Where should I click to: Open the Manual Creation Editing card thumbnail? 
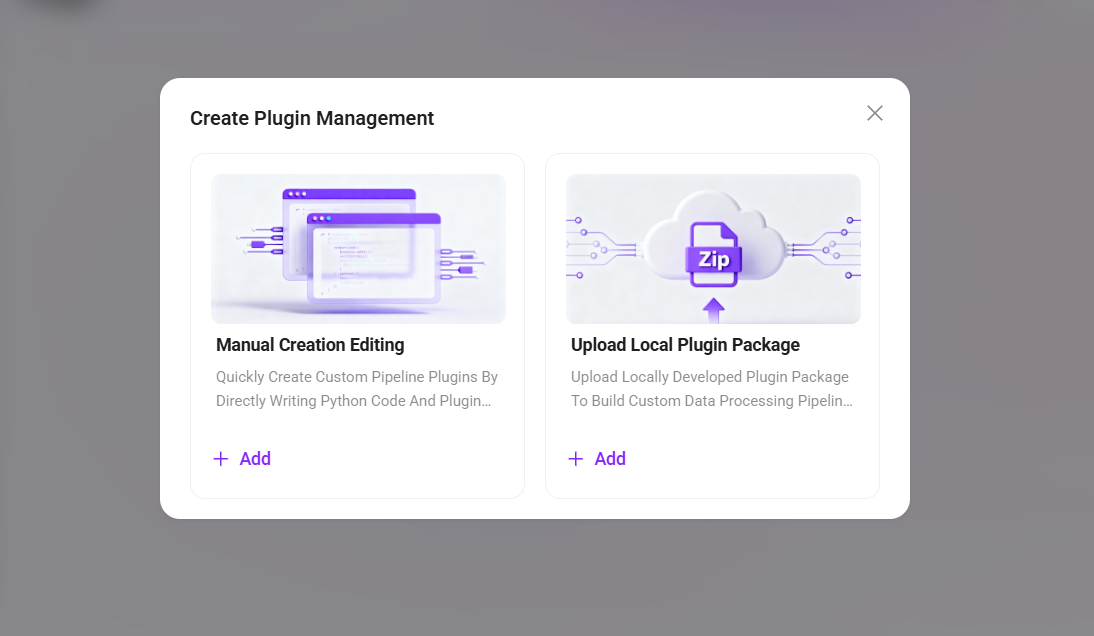(x=358, y=249)
